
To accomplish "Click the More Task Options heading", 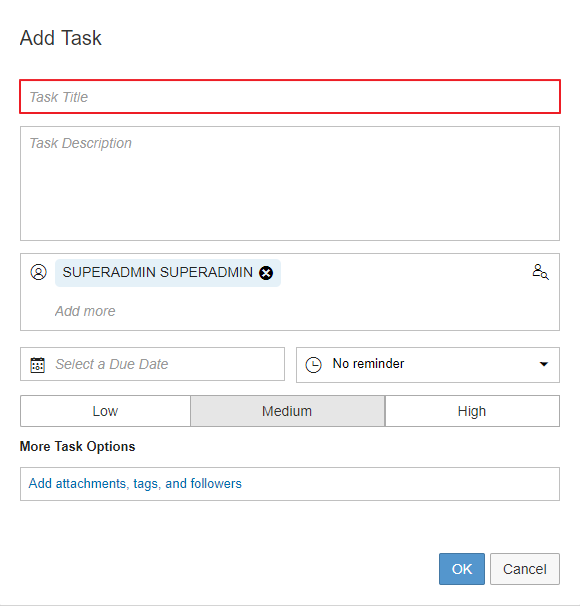I will click(78, 446).
